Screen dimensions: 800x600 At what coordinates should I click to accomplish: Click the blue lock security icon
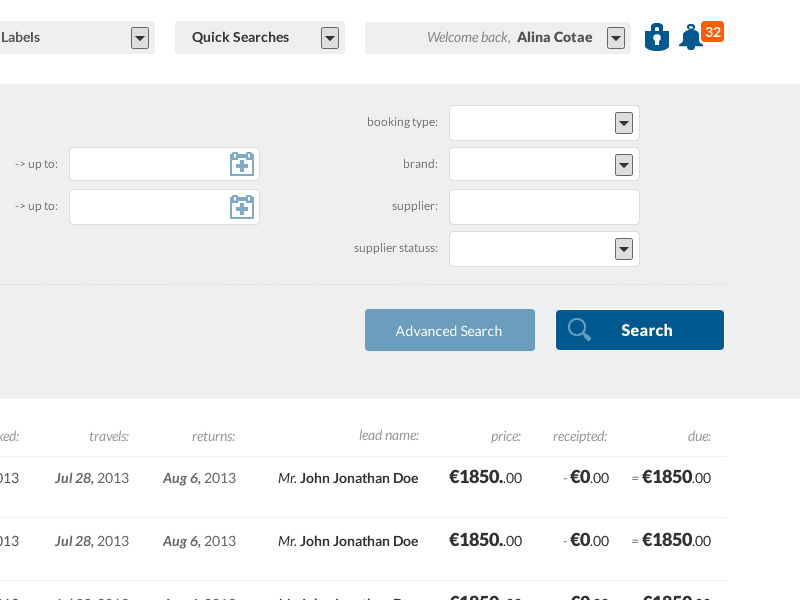point(657,37)
